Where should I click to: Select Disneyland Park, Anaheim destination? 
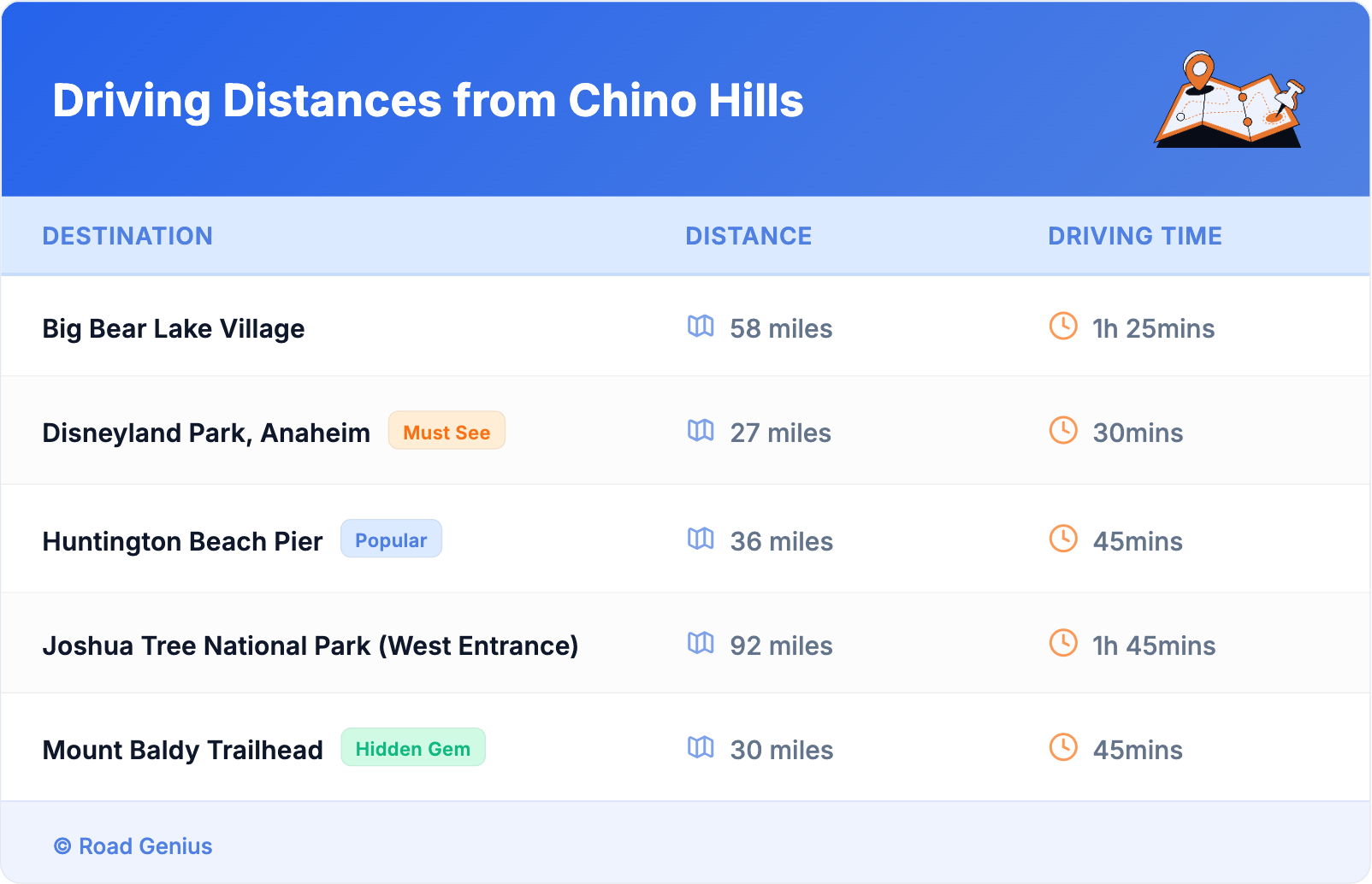coord(206,433)
